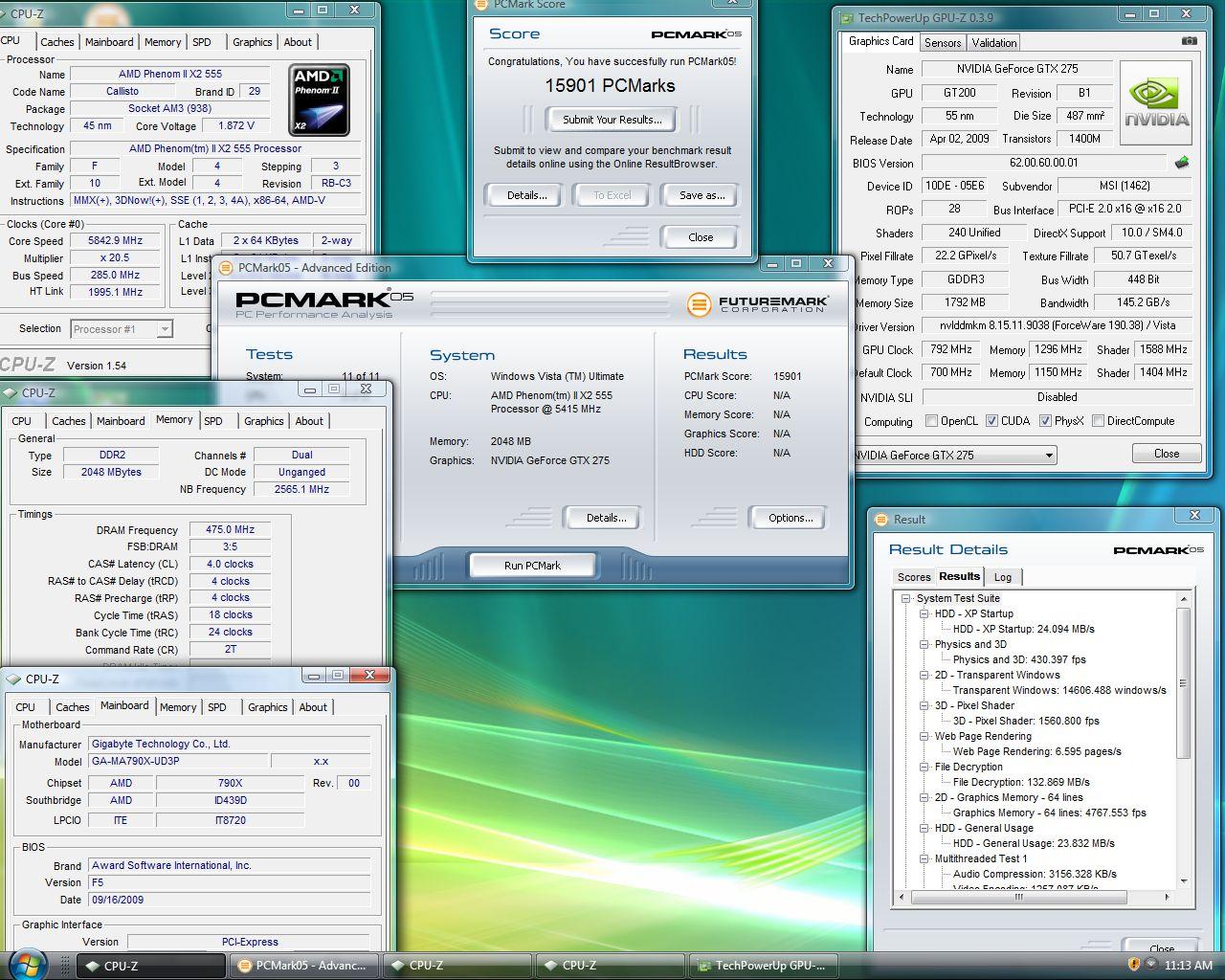Select 'Physics and 3D: 430.397 fps' result row

point(1019,659)
